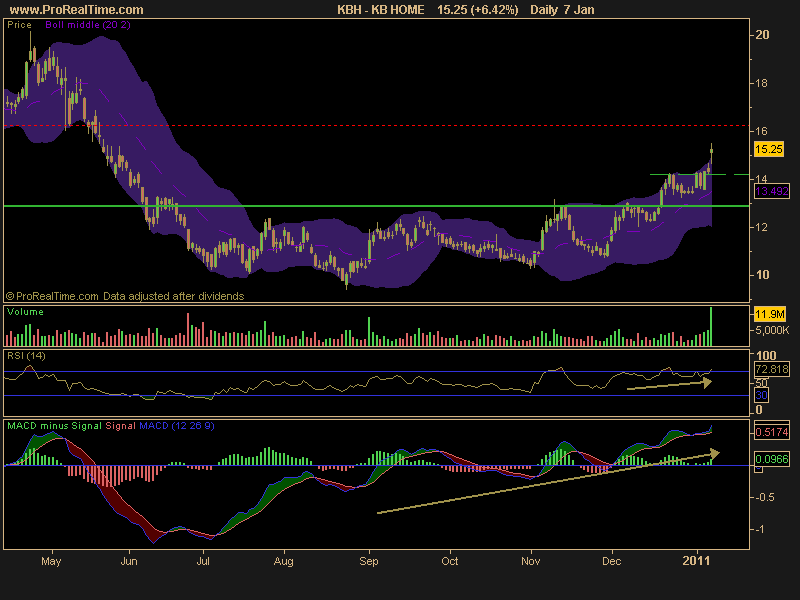Click the blue 30 RSI level tag

[x=761, y=395]
